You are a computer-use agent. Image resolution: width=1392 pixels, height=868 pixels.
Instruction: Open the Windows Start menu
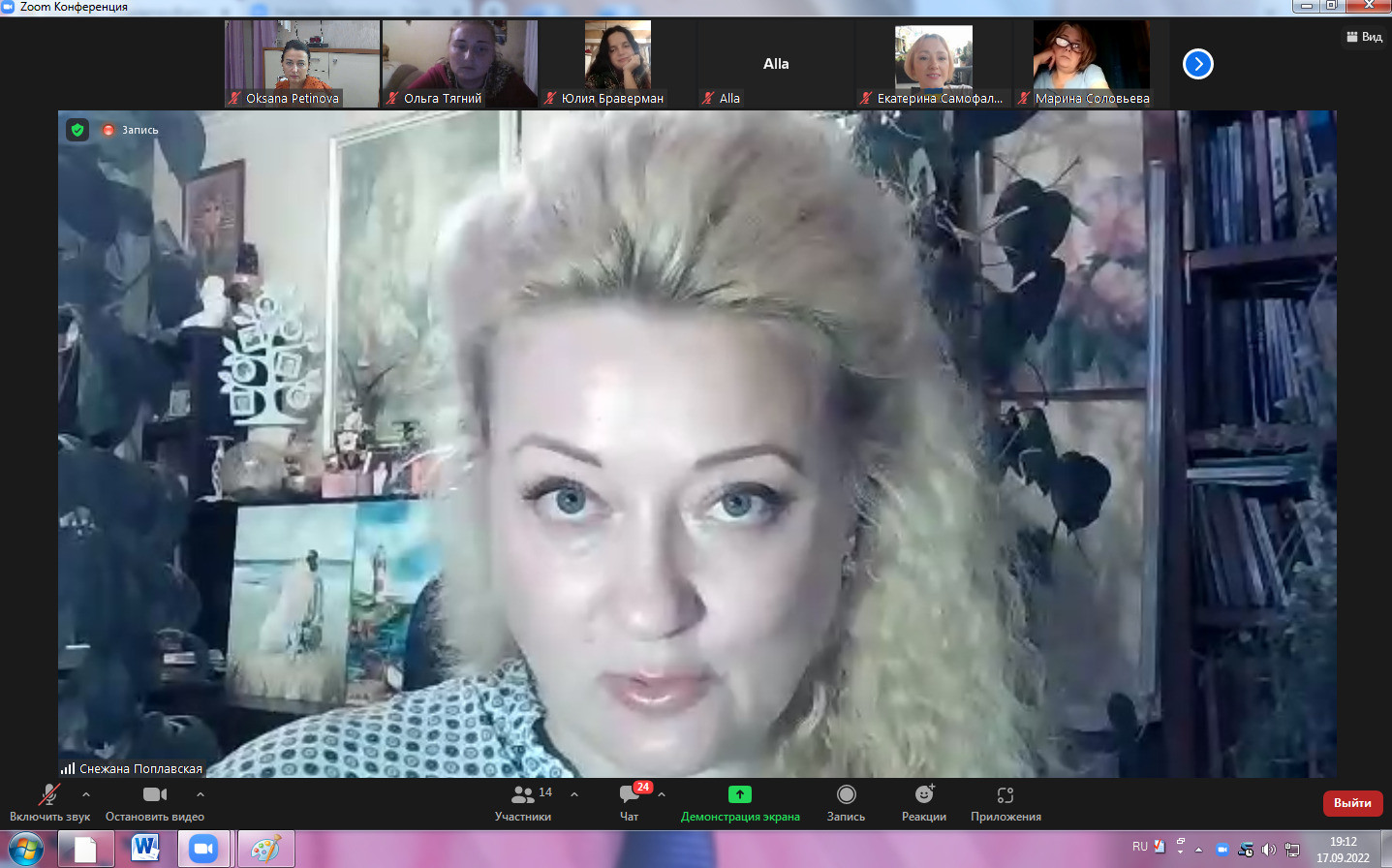pos(26,850)
